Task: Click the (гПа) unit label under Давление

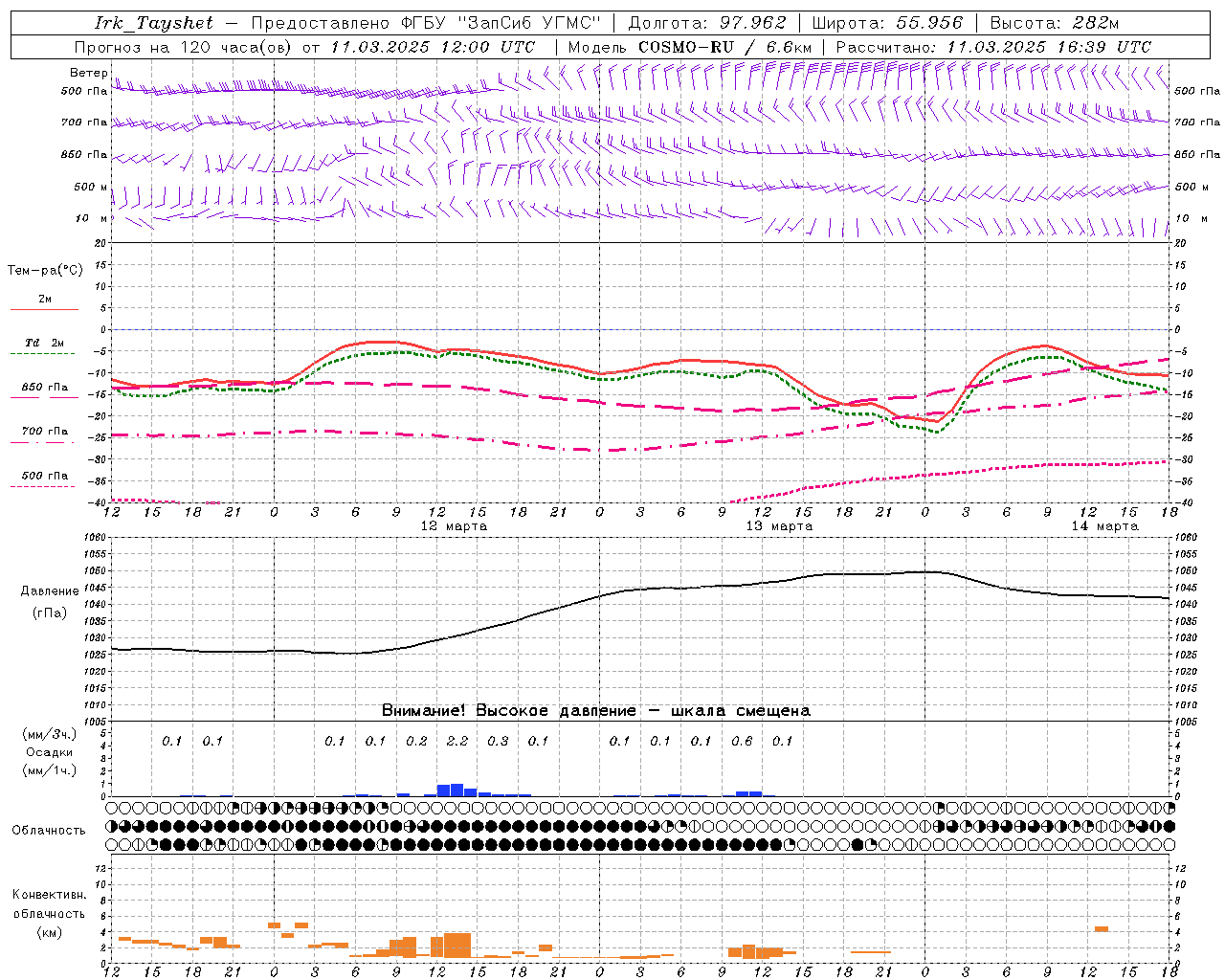Action: (50, 612)
